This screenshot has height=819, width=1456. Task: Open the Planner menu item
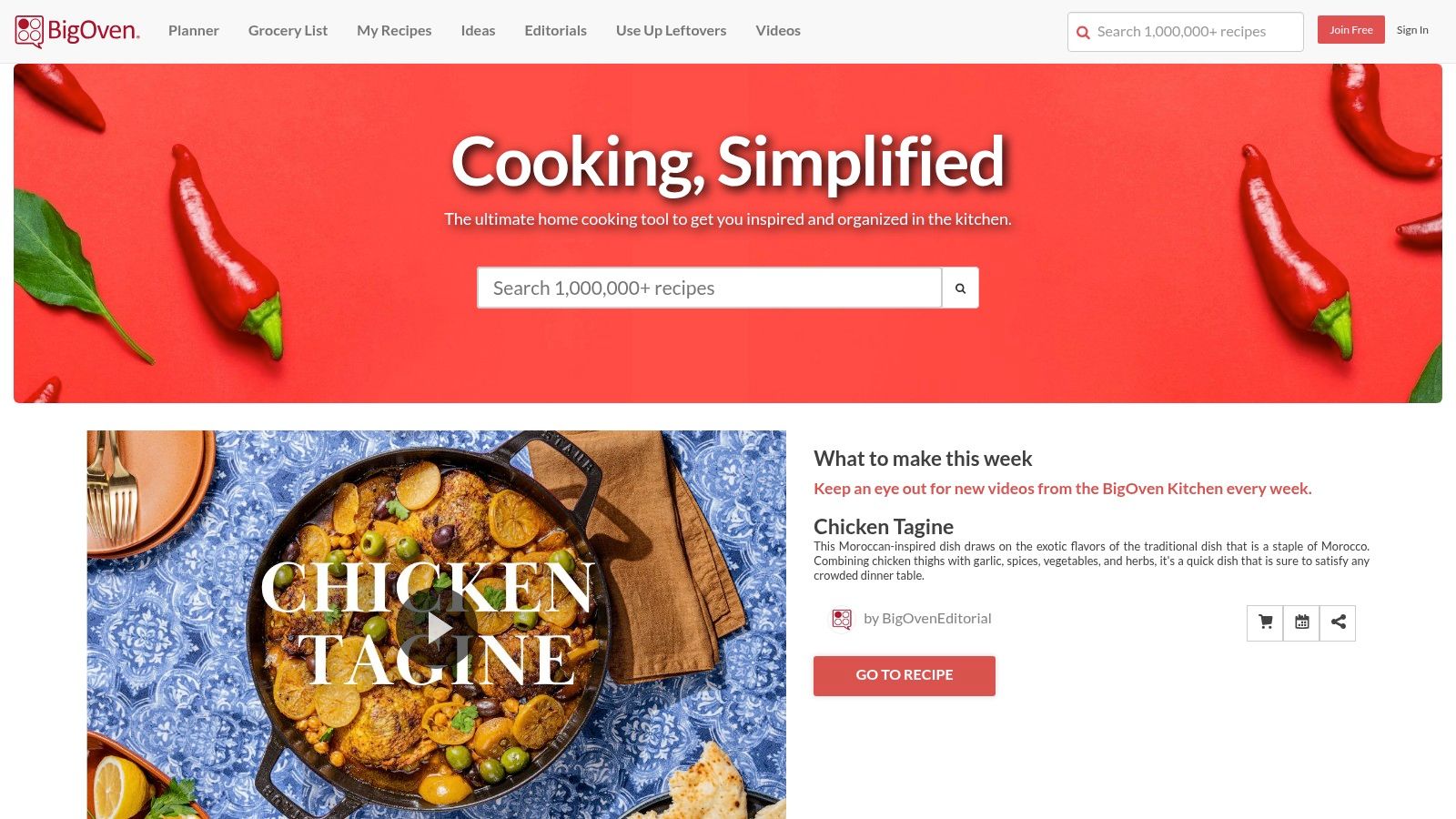coord(194,30)
